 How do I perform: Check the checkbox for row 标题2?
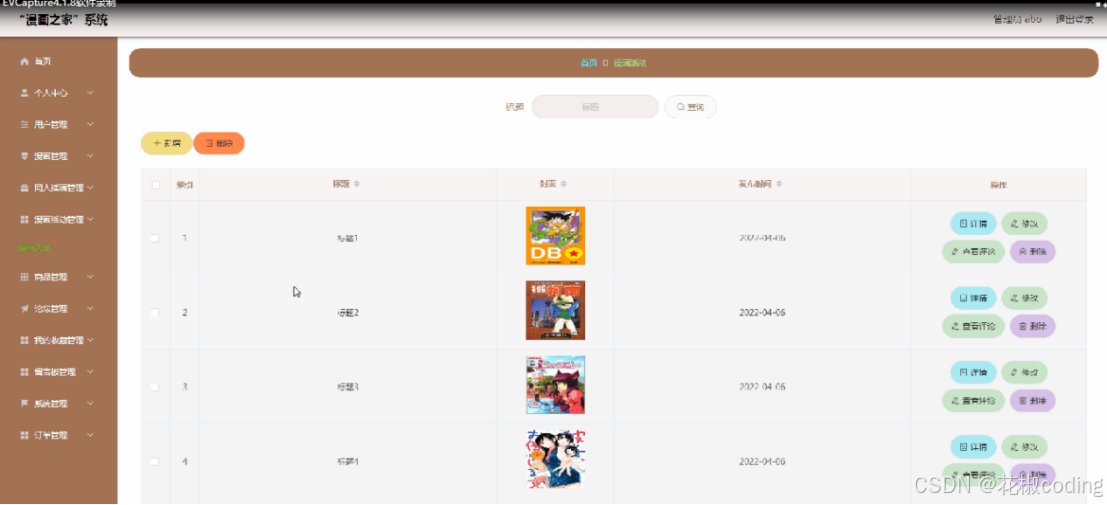tap(155, 312)
